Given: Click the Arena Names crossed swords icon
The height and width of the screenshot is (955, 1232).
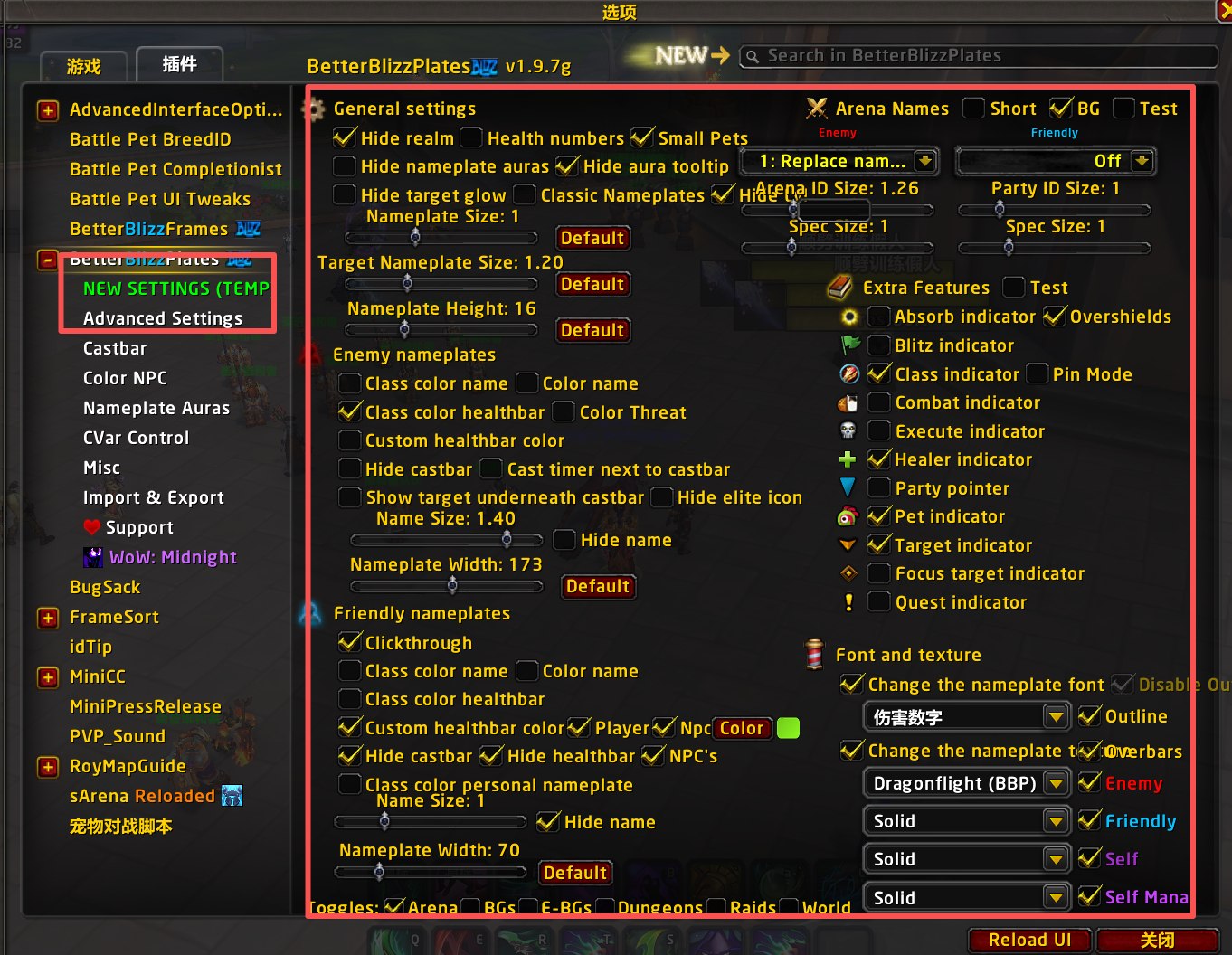Looking at the screenshot, I should point(817,109).
